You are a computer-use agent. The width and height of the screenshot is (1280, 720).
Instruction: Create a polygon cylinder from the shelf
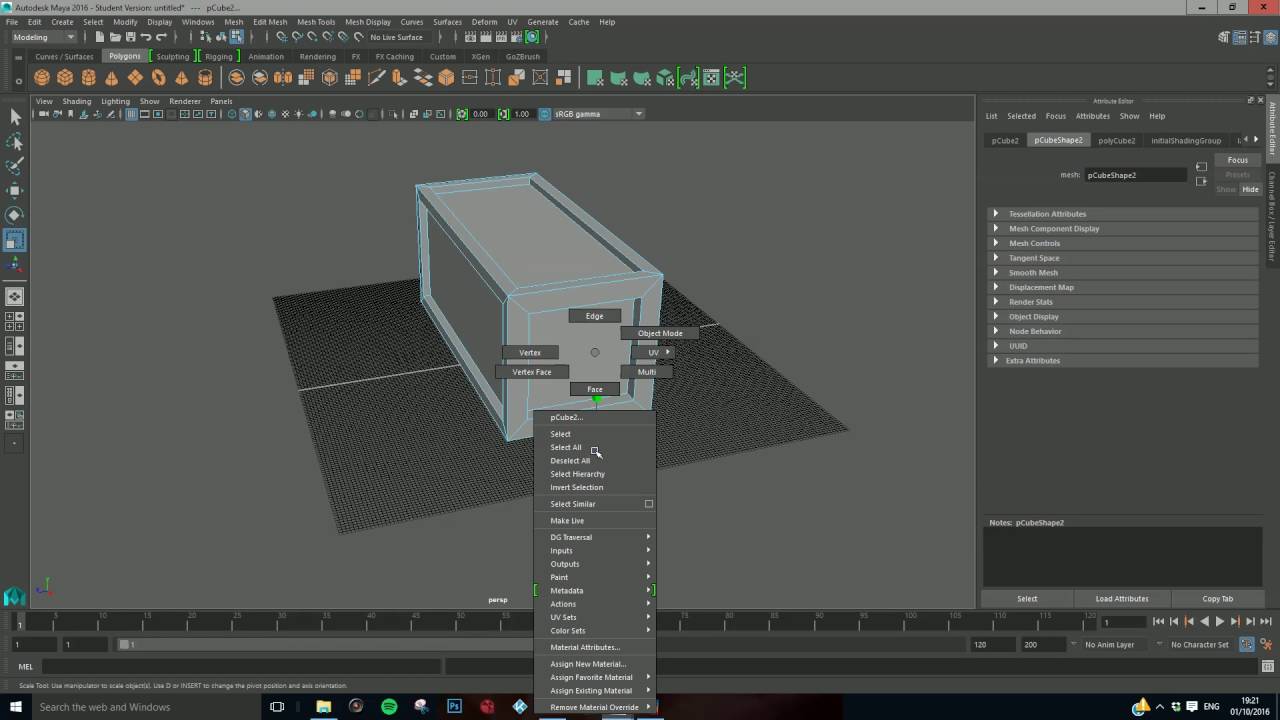pyautogui.click(x=88, y=78)
